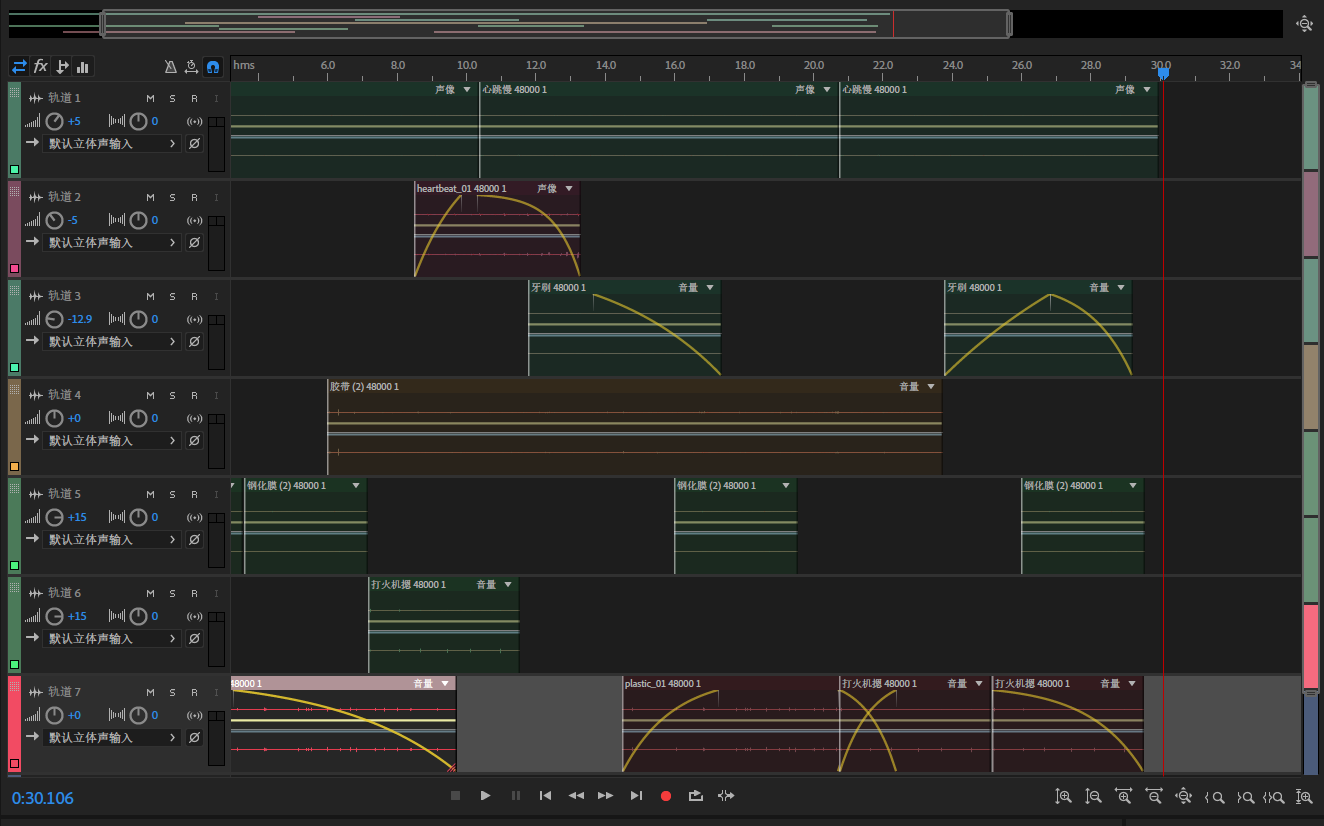Screen dimensions: 1324x826
Task: Open 轨道 3 input dropdown 默认立体声输入
Action: point(113,342)
